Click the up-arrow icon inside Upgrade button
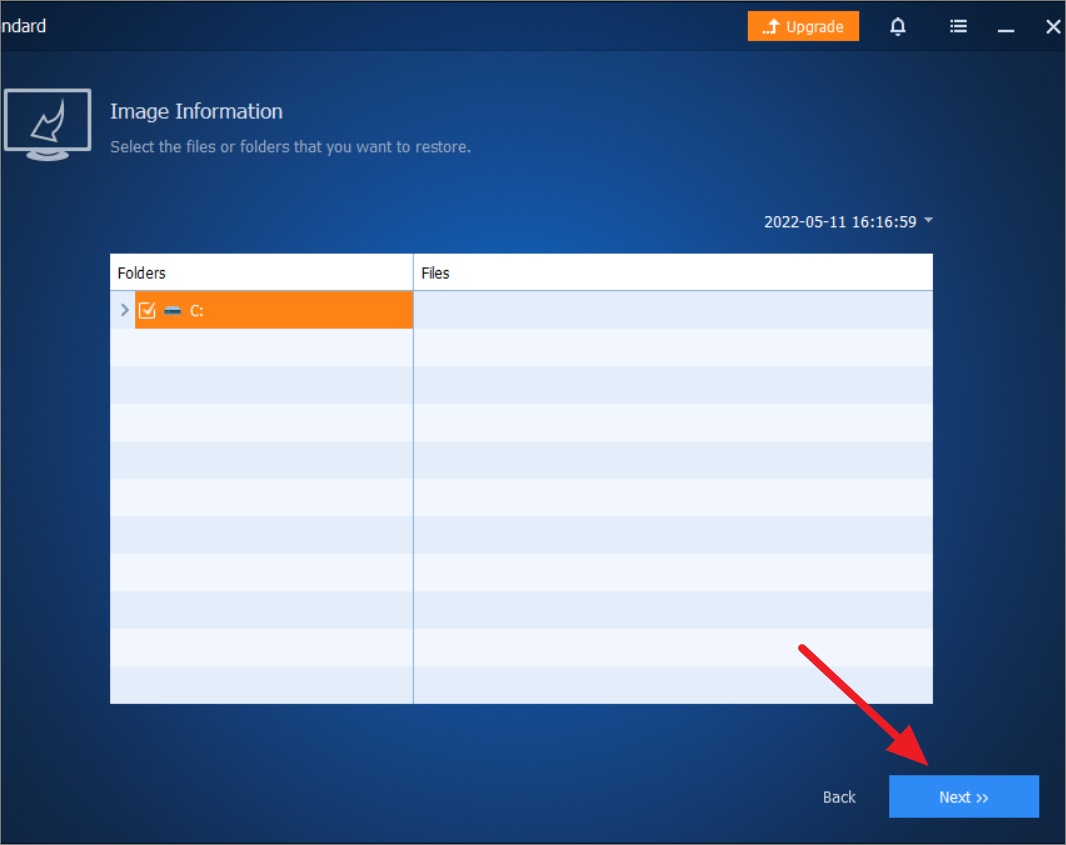Screen dimensions: 1066x845 pos(775,26)
